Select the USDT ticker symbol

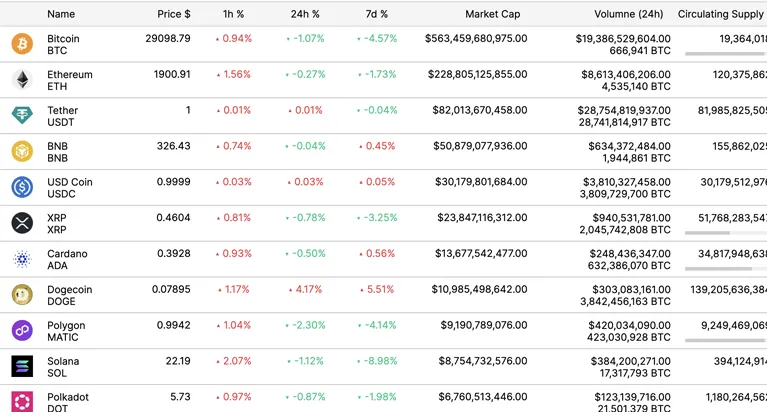pyautogui.click(x=61, y=122)
